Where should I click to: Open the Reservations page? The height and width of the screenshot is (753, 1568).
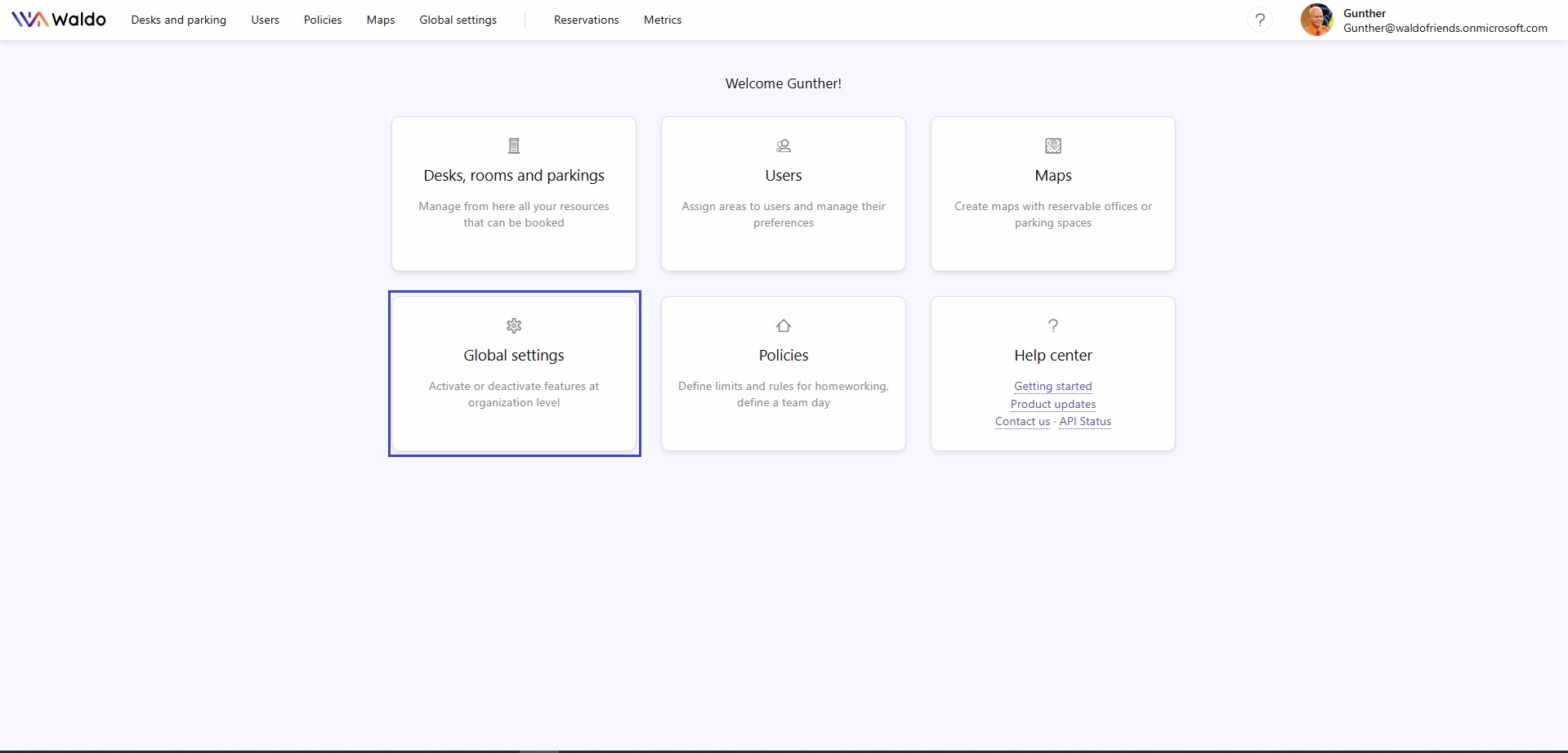coord(587,20)
